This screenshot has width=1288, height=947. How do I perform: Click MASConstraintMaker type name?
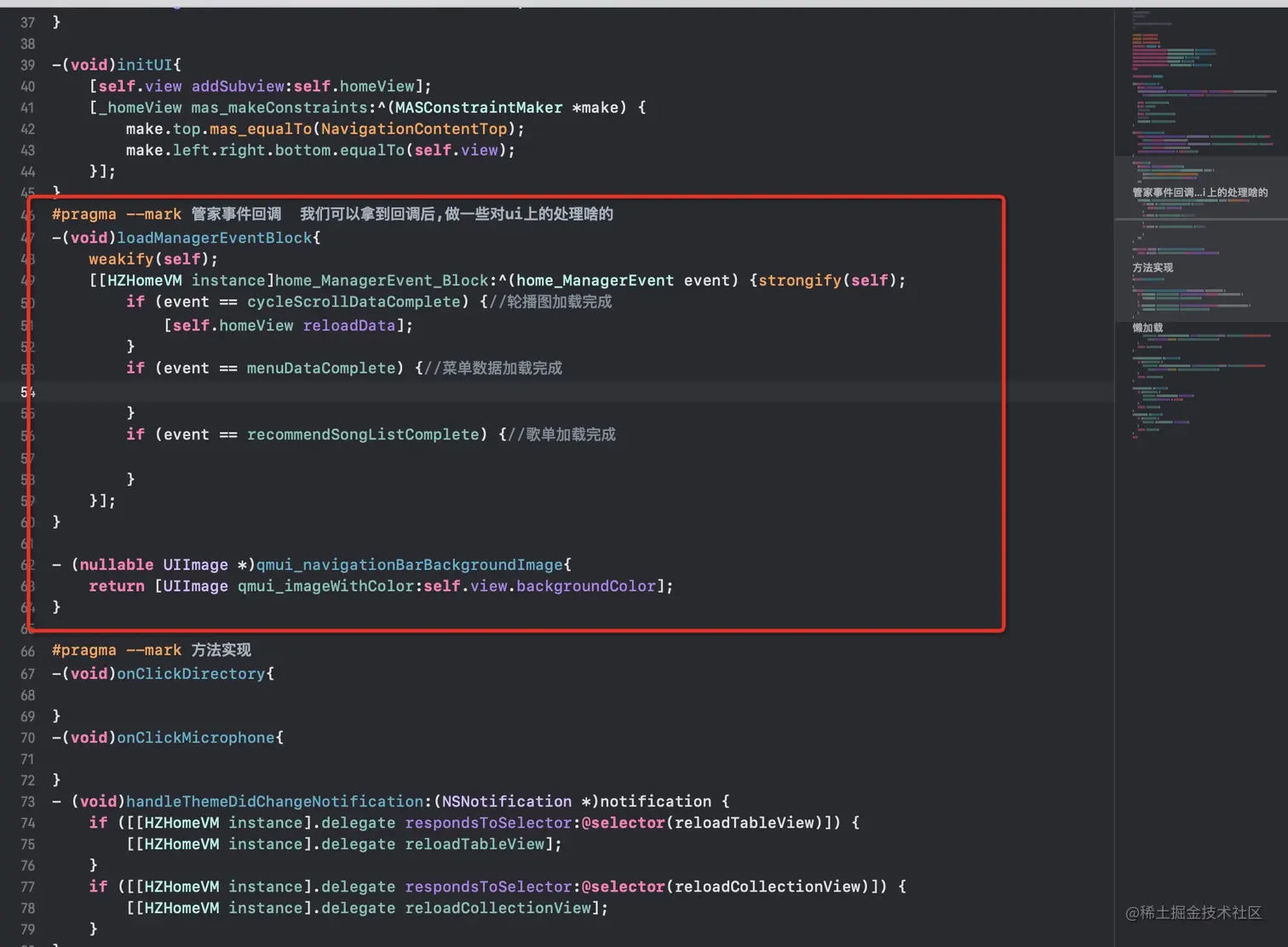pos(479,107)
